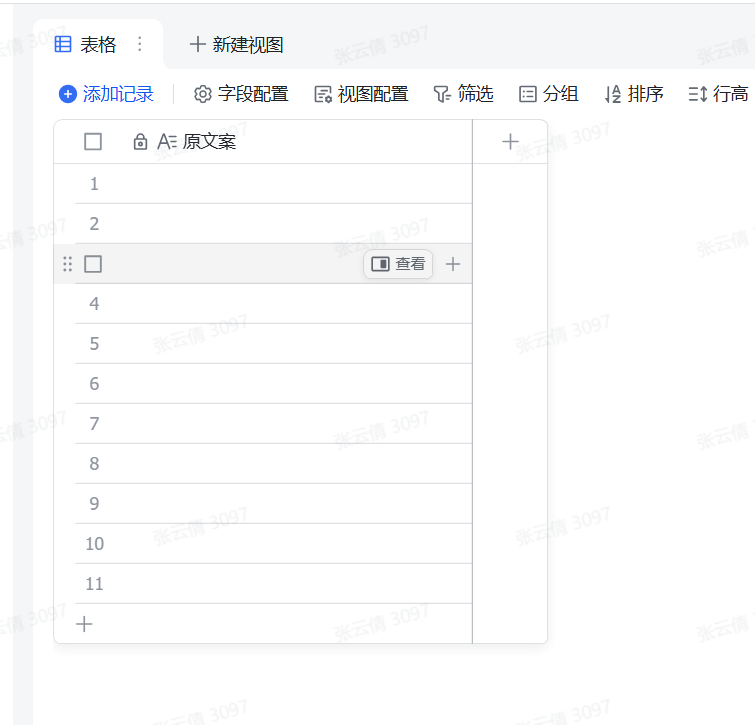The image size is (755, 725).
Task: Select row number 7
Action: [94, 424]
